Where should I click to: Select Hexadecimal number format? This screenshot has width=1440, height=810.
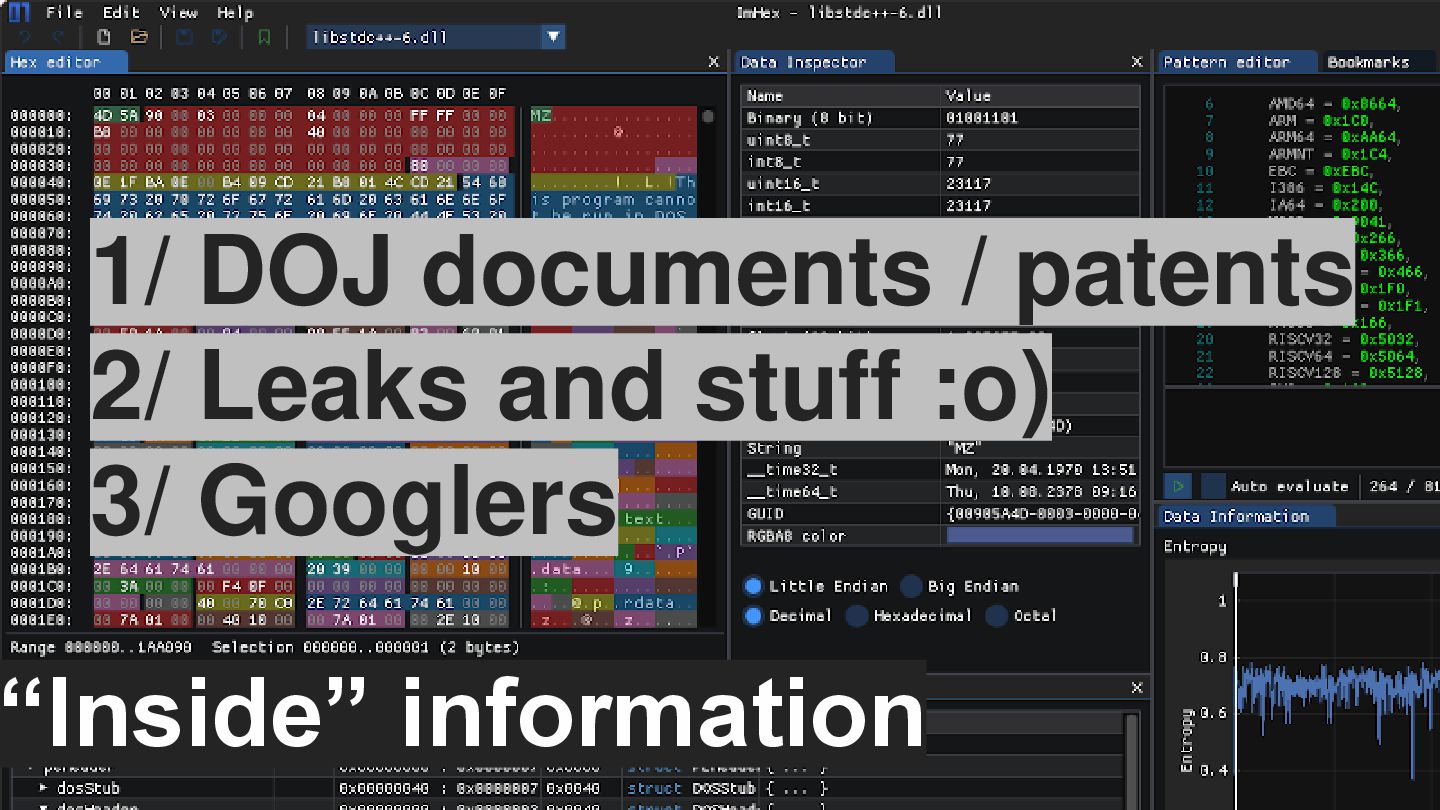(857, 616)
